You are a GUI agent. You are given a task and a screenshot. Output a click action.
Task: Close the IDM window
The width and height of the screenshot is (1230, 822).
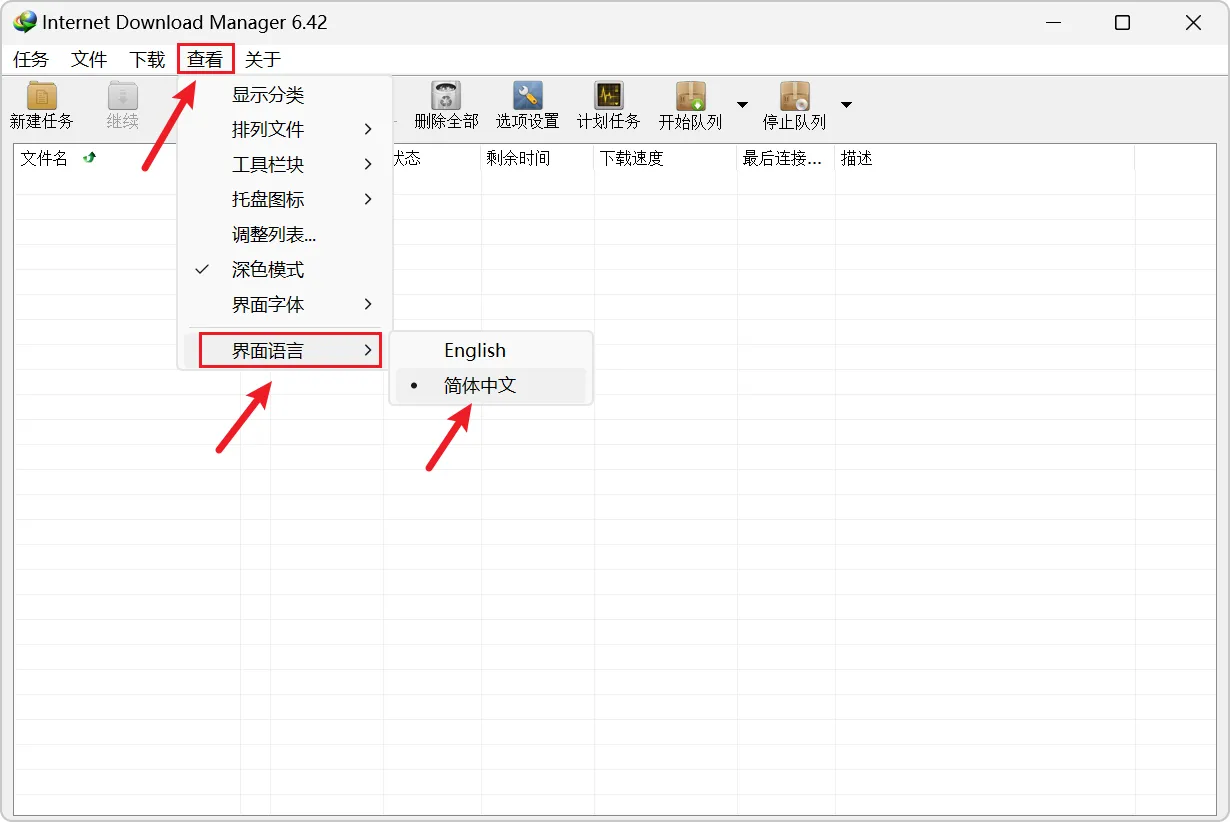(x=1193, y=22)
